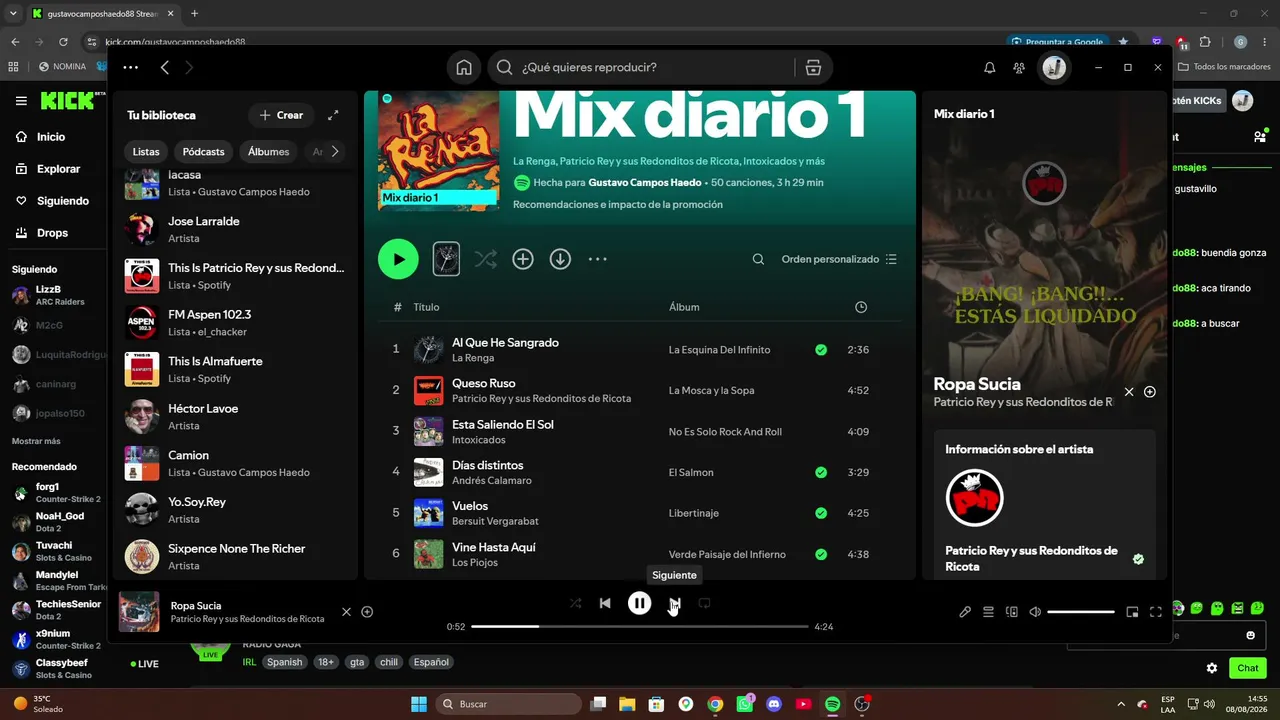This screenshot has width=1280, height=720.
Task: Click X next to Ropa Sucia title in panel
Action: 1129,392
